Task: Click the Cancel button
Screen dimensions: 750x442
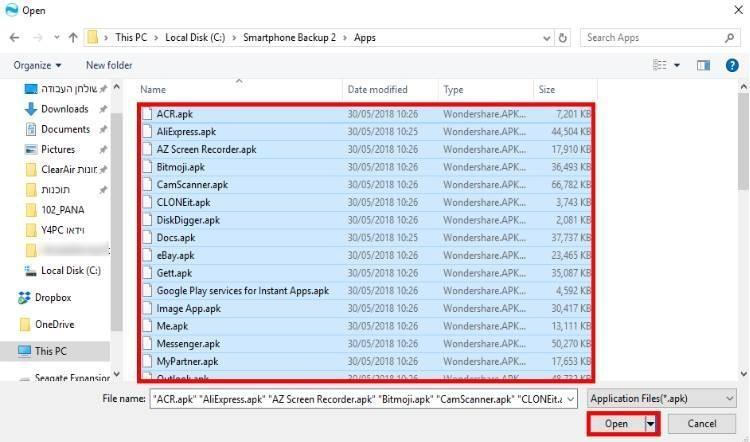Action: 702,424
